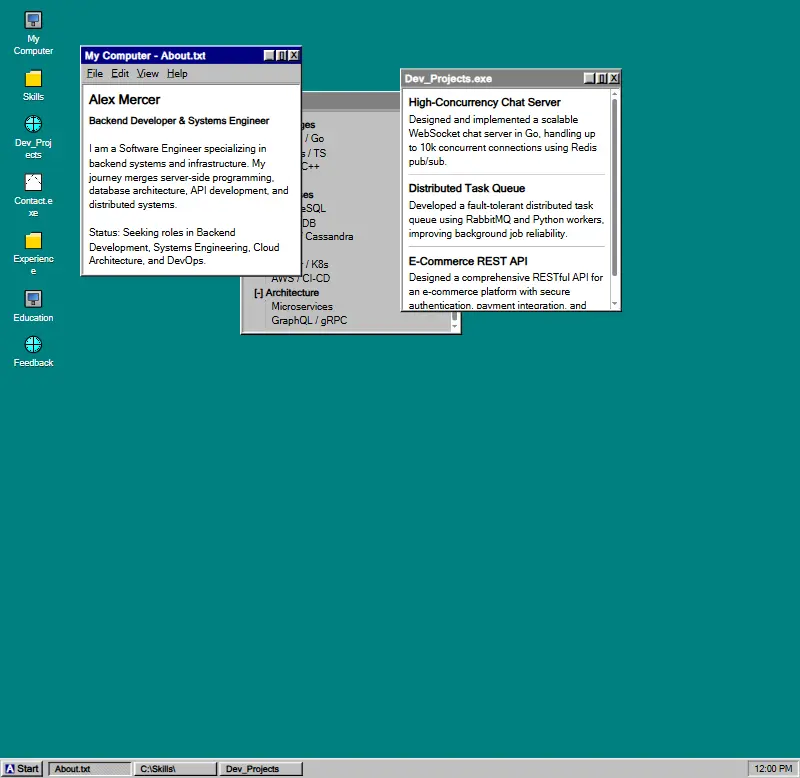
Task: Switch to C:\Skills\ from the taskbar
Action: click(x=175, y=768)
